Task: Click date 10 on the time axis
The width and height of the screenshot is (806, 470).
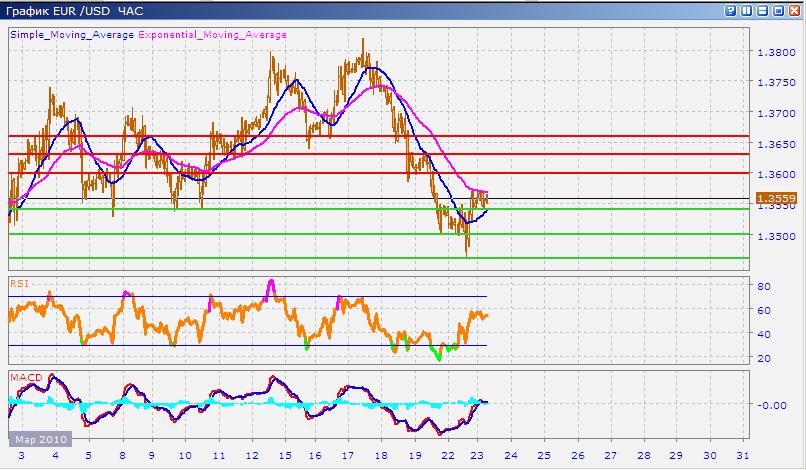Action: (x=185, y=458)
